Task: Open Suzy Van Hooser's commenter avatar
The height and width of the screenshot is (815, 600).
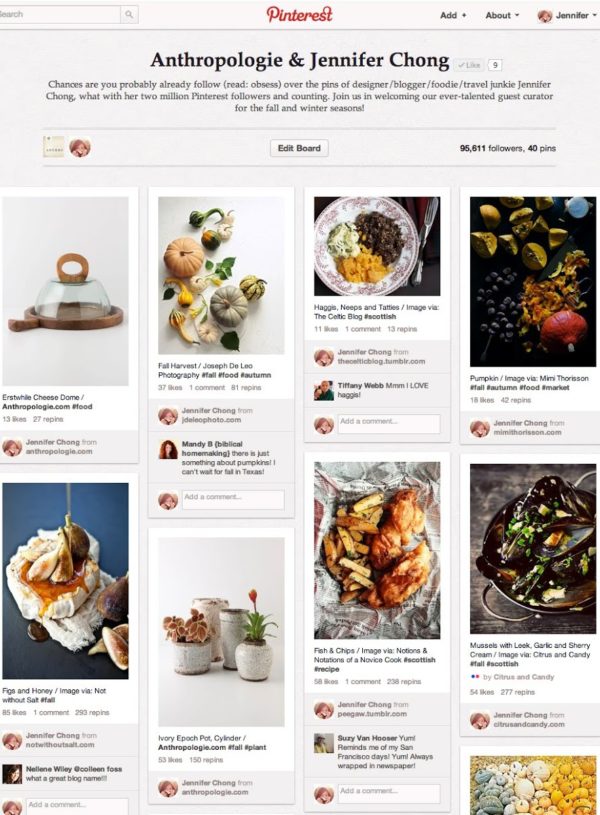Action: pyautogui.click(x=323, y=743)
